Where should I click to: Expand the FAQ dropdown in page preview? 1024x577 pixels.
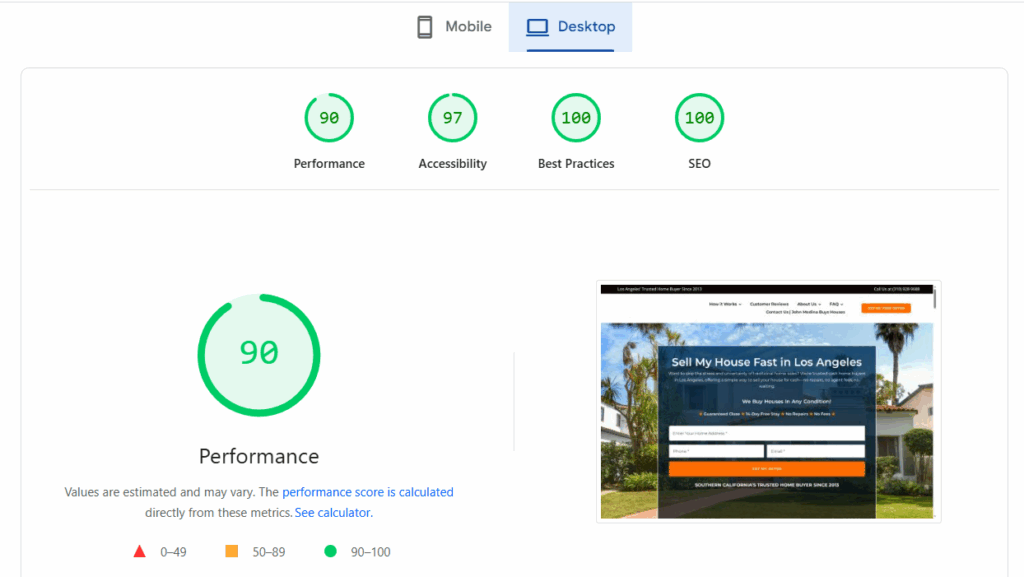coord(836,303)
